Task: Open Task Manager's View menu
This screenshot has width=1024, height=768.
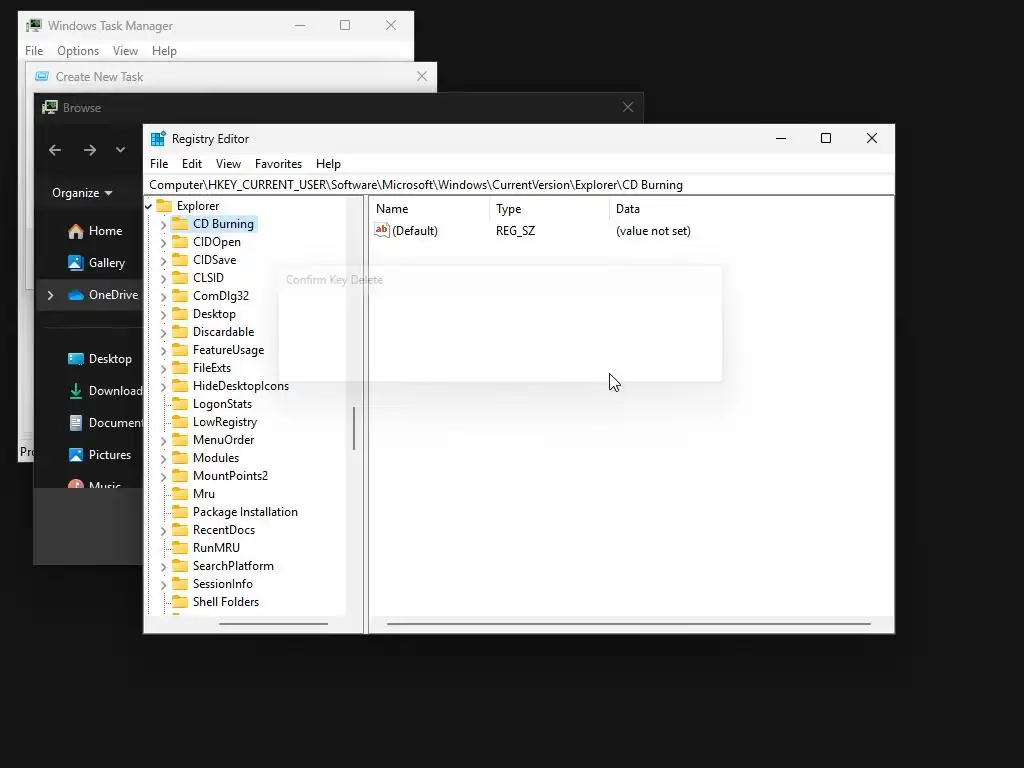Action: click(125, 51)
